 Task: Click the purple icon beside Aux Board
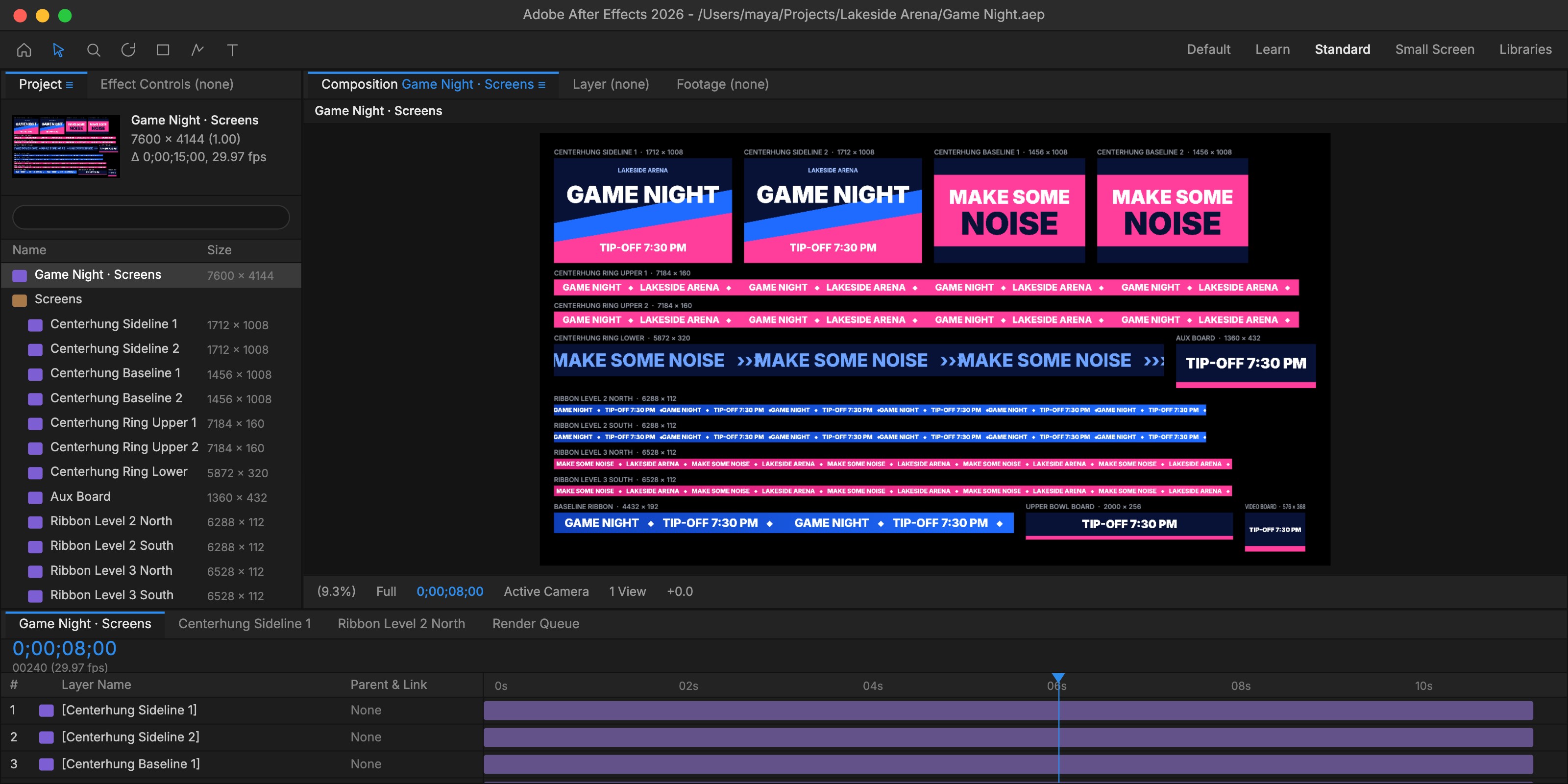[35, 497]
